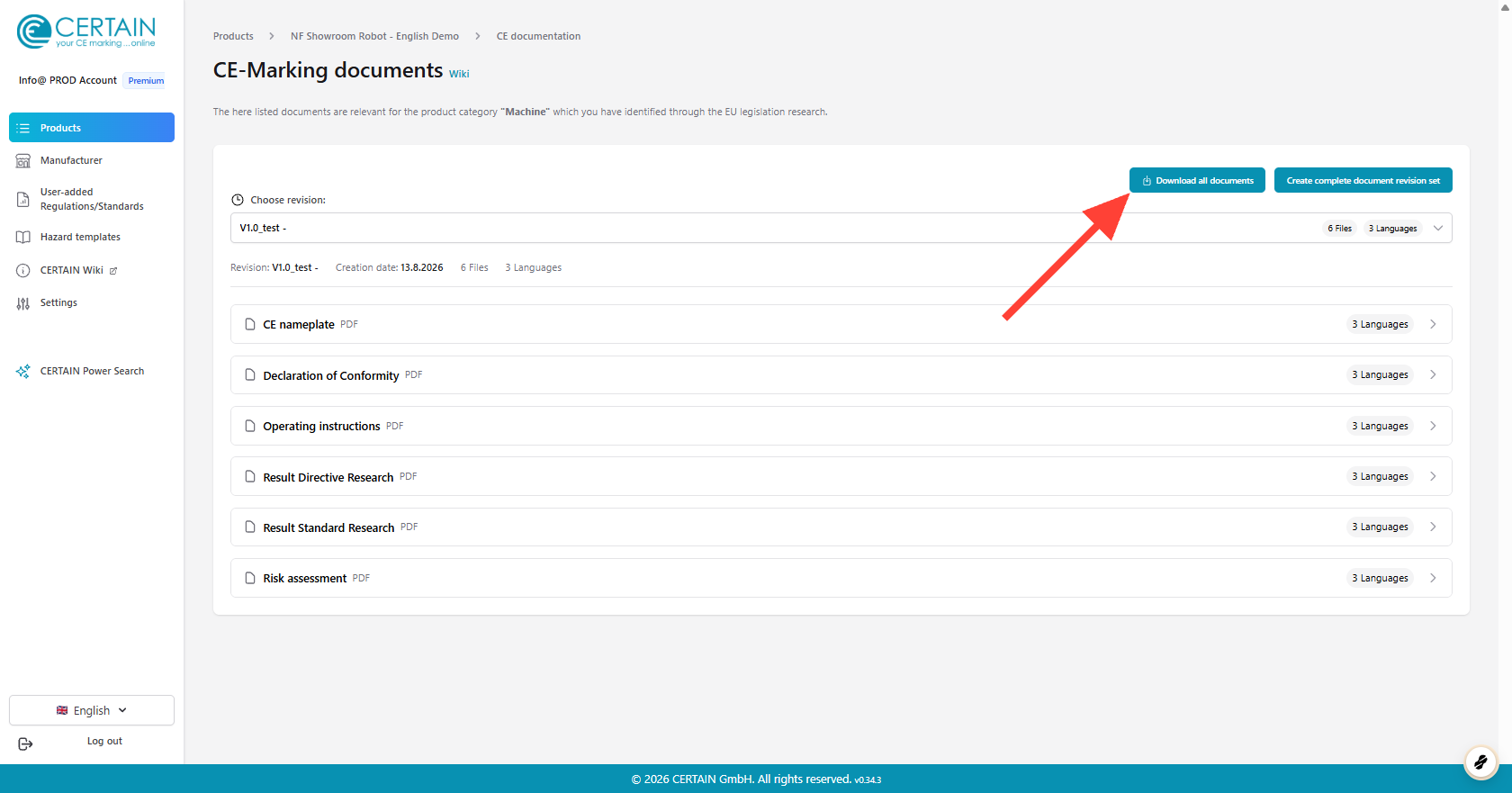Click the Risk assessment file icon
1512x793 pixels.
250,578
